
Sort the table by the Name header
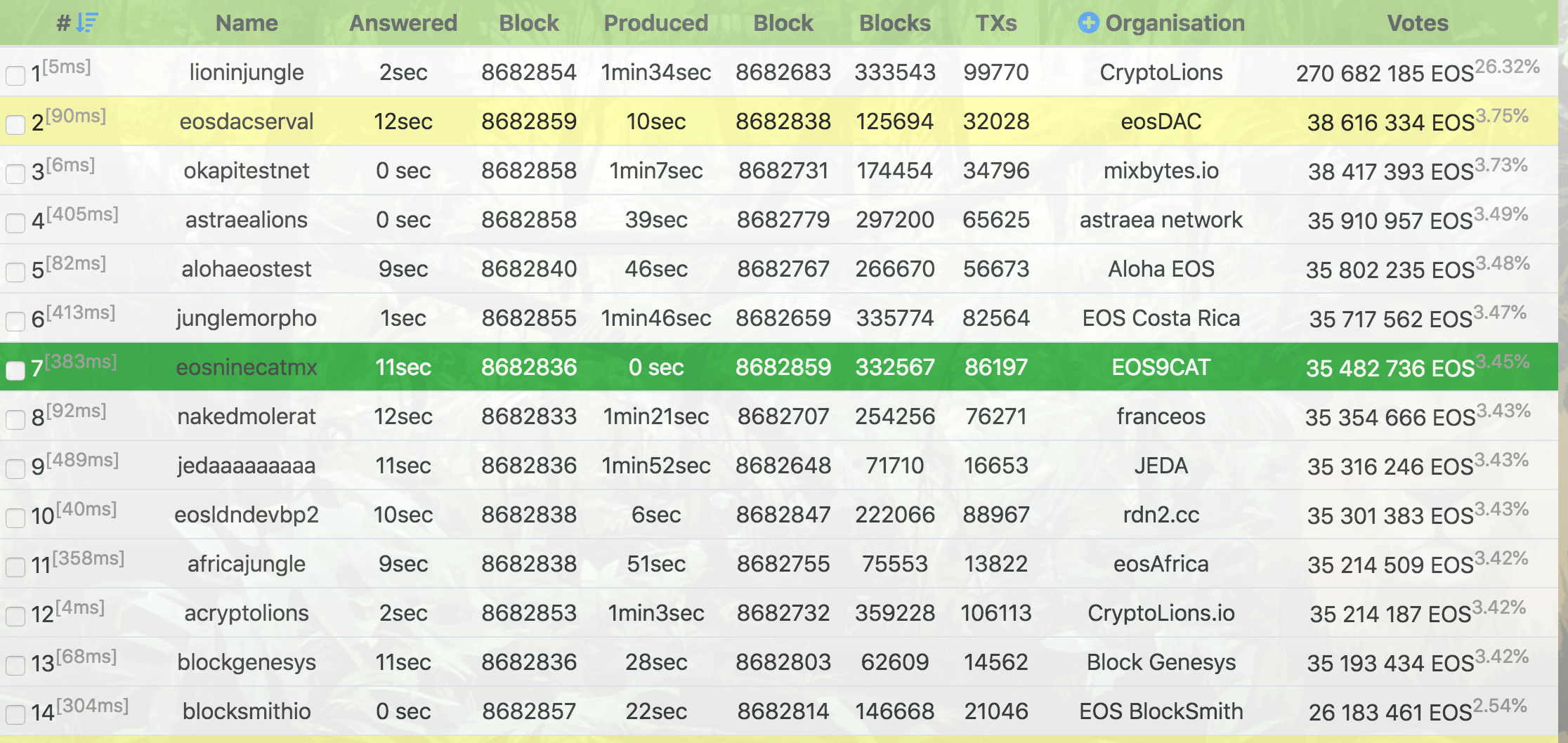(247, 23)
